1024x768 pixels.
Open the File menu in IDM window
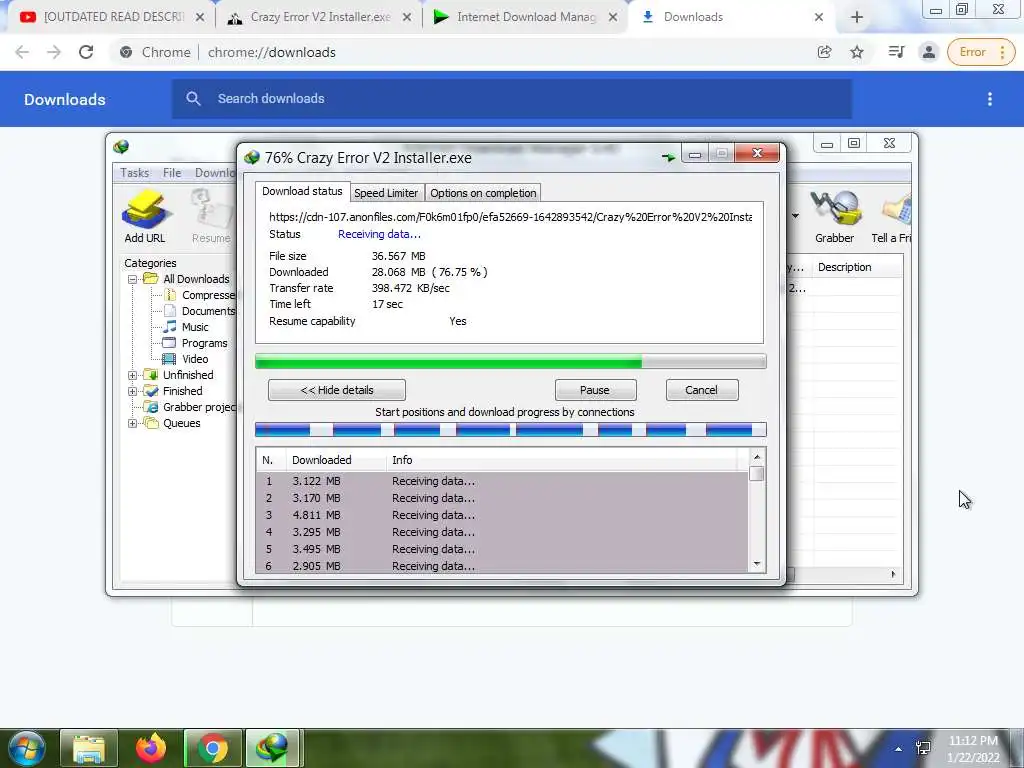coord(172,172)
